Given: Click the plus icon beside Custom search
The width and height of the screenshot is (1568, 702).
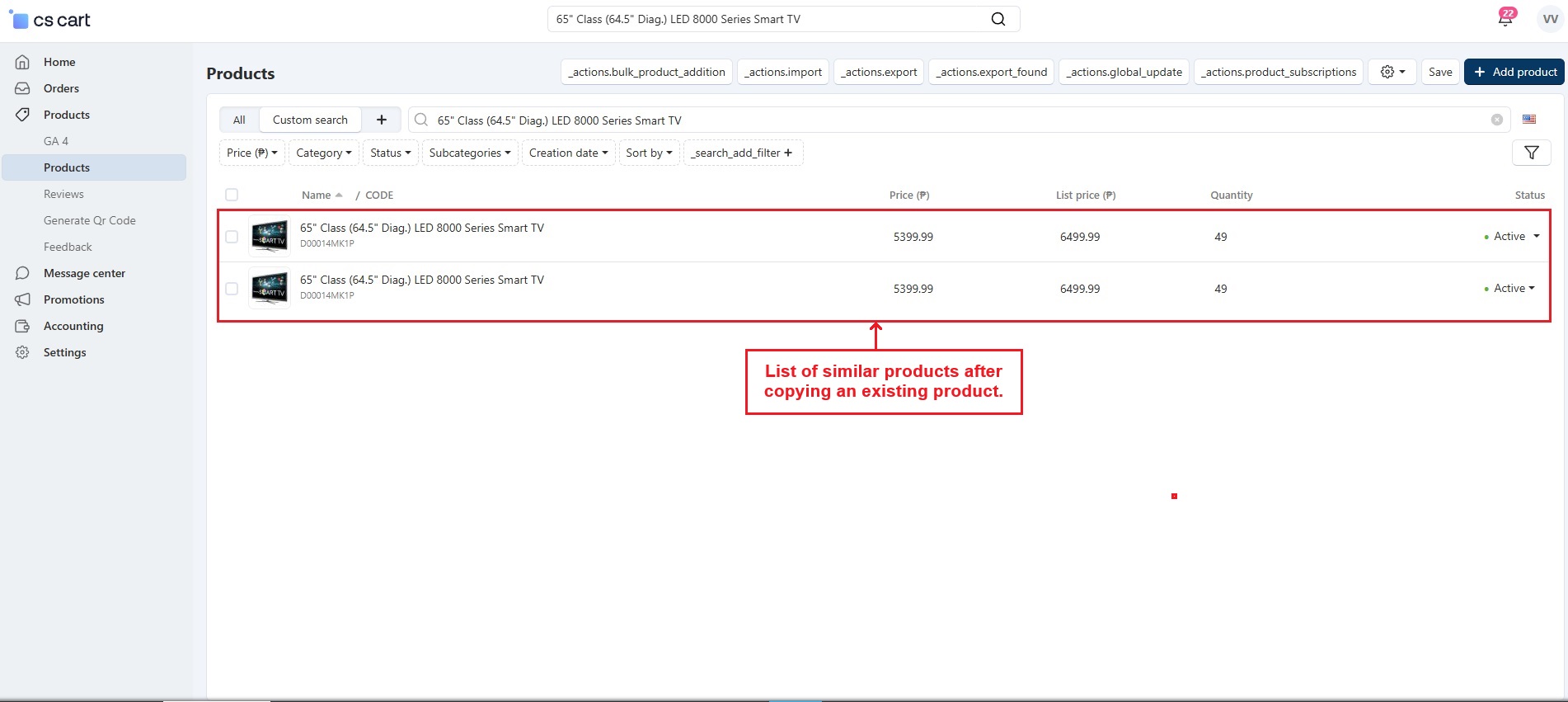Looking at the screenshot, I should coord(381,120).
